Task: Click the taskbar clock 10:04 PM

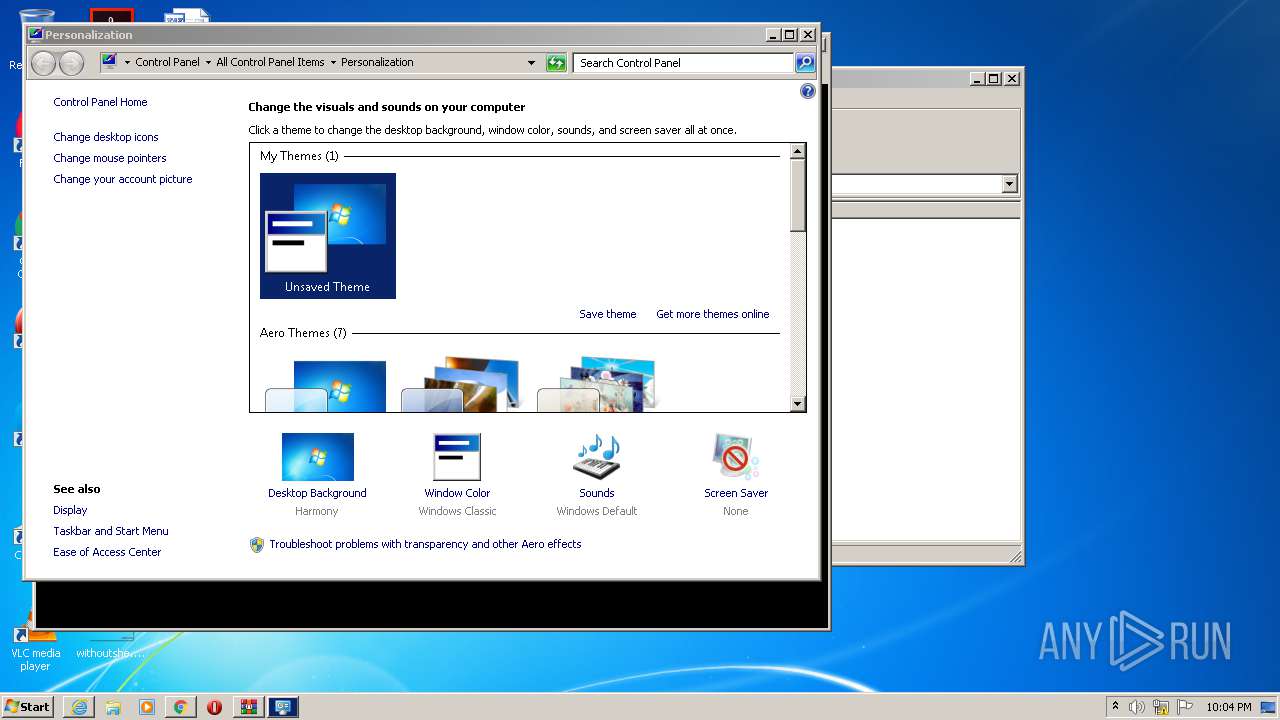Action: tap(1229, 707)
